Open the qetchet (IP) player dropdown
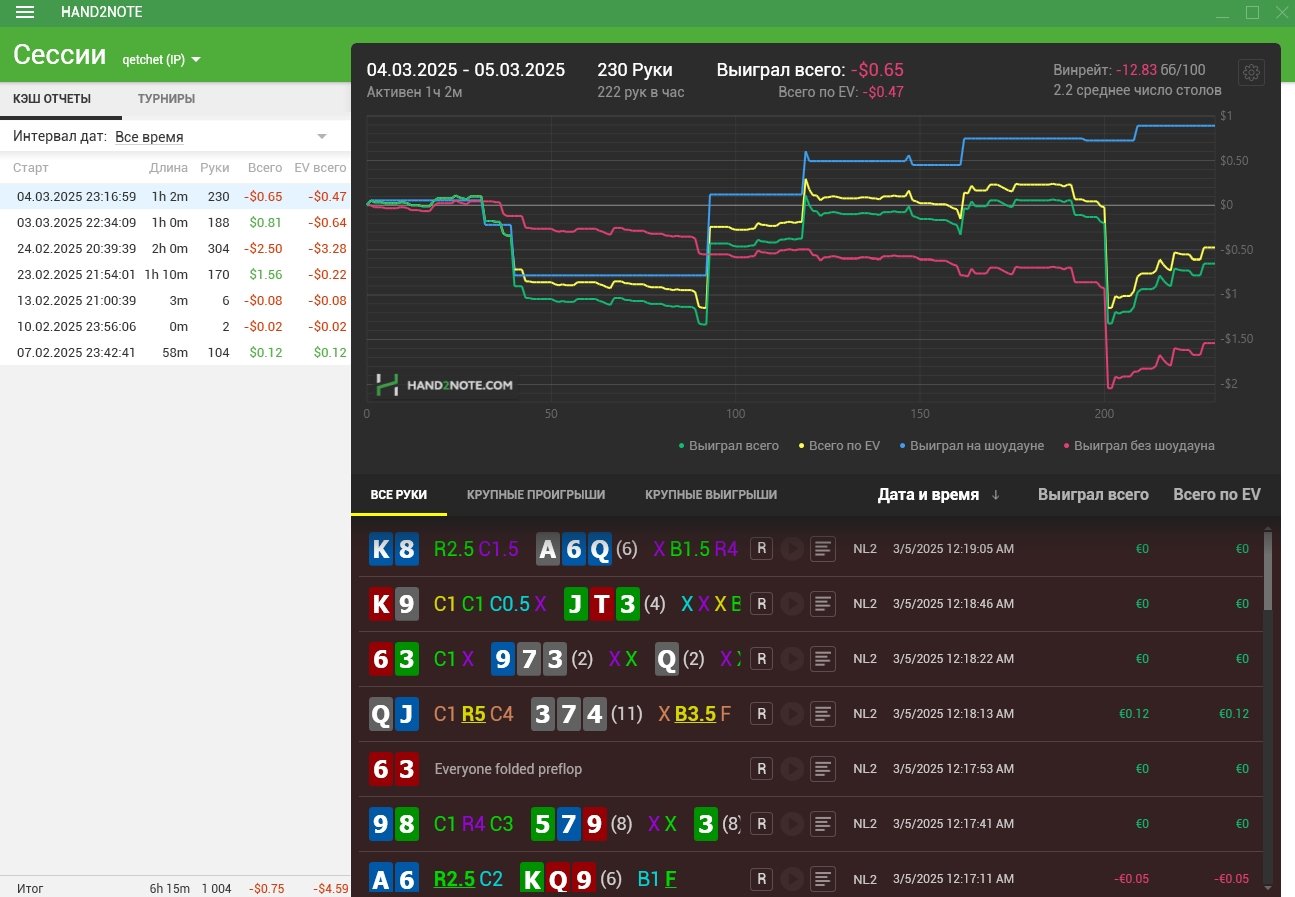Screen dimensions: 1295x897 (161, 59)
